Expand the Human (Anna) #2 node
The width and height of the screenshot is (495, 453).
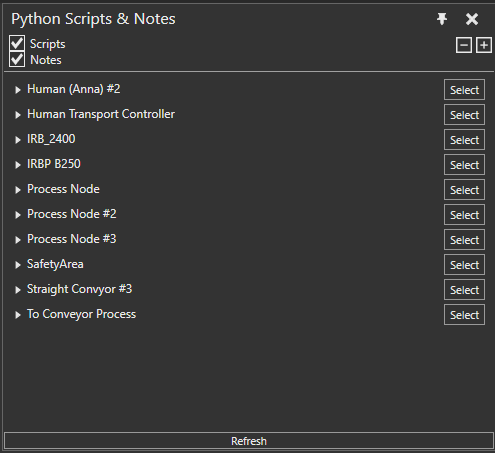coord(18,90)
